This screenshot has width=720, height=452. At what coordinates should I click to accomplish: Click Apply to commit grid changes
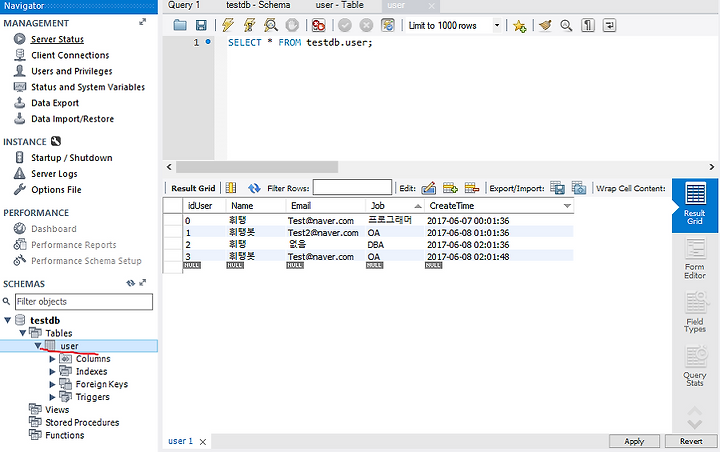pyautogui.click(x=634, y=441)
